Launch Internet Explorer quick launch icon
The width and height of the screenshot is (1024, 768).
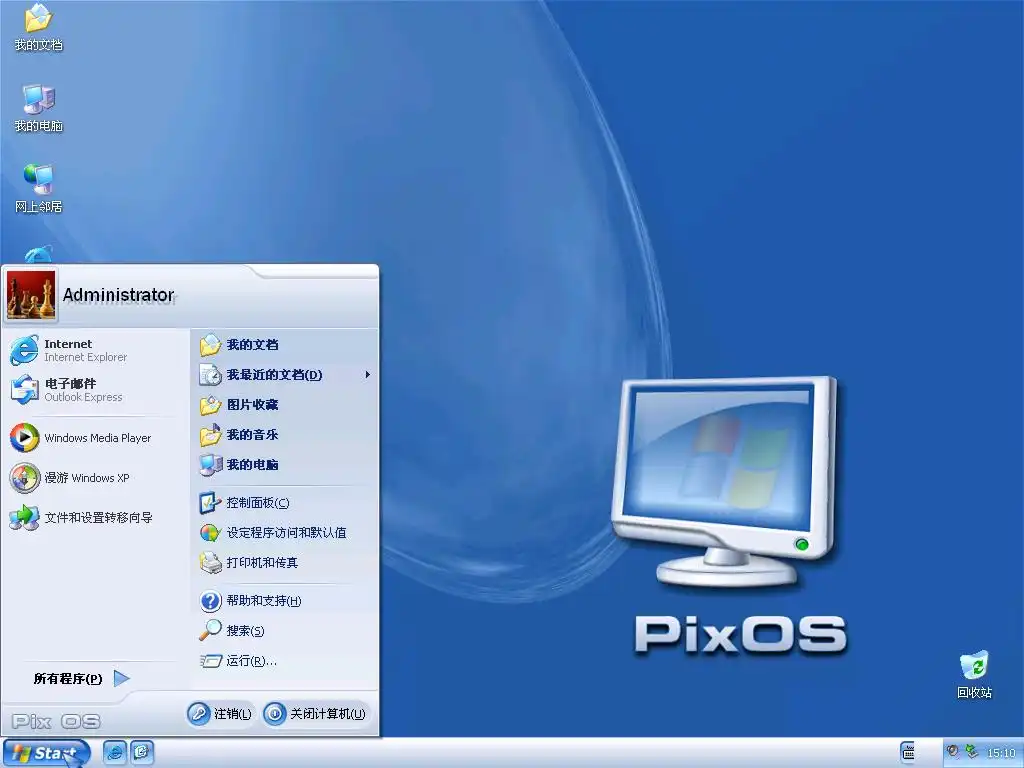[114, 753]
